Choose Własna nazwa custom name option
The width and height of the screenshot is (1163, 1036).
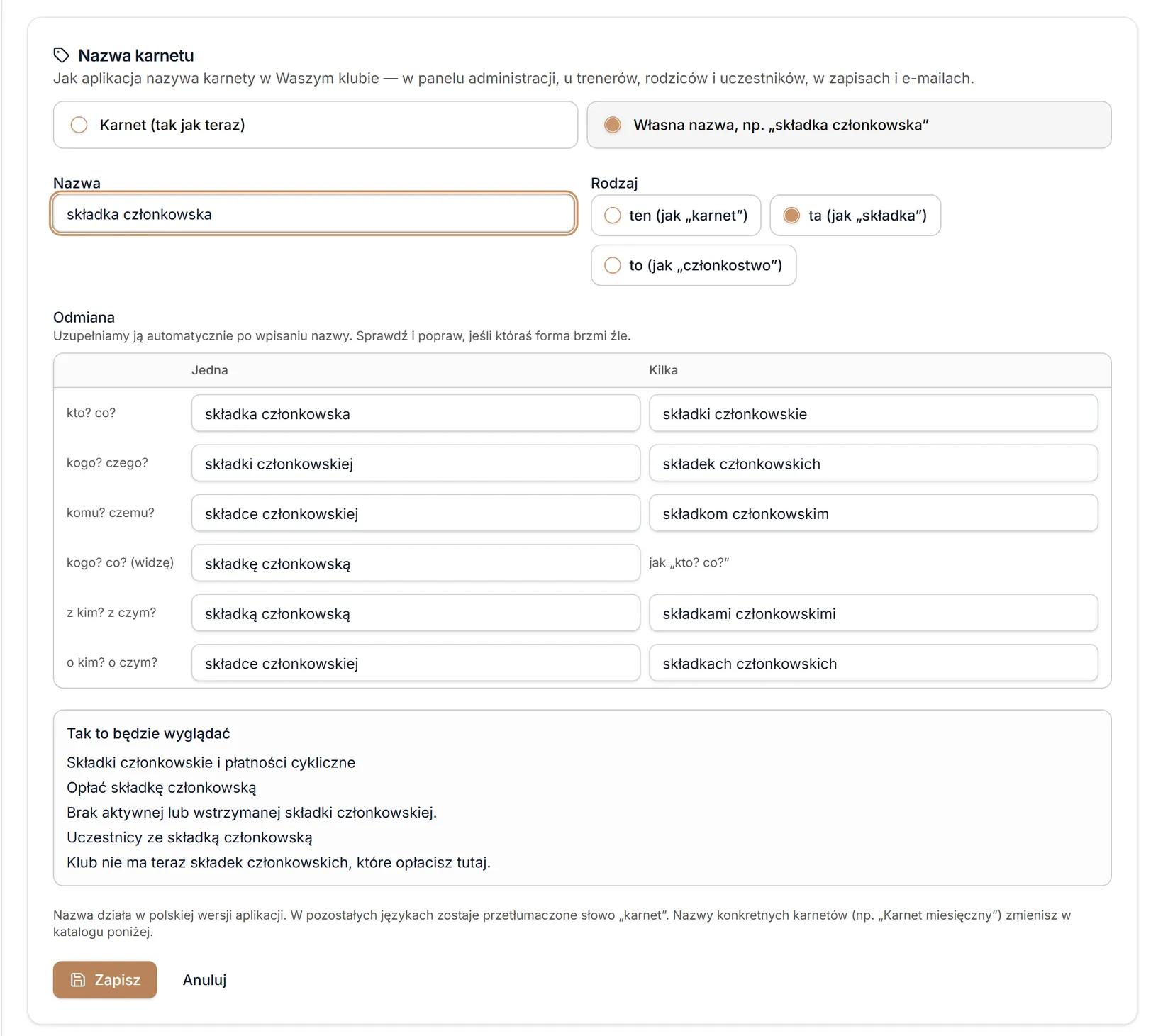pos(849,125)
